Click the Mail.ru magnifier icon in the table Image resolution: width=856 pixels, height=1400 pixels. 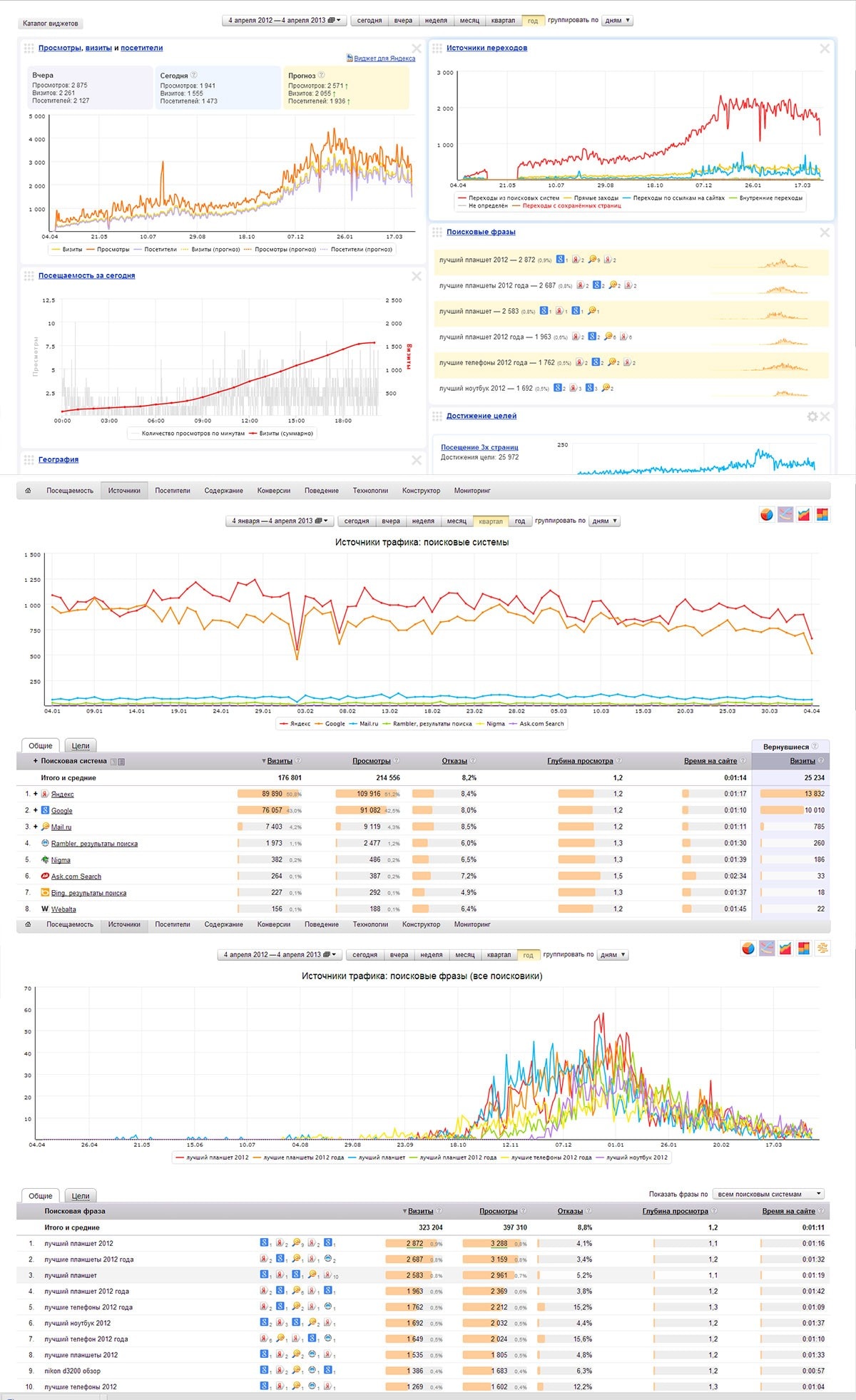tap(45, 827)
